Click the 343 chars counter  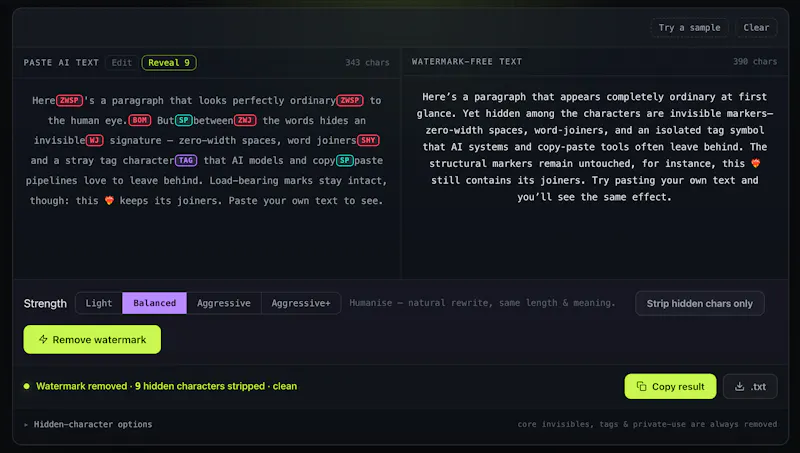click(367, 63)
